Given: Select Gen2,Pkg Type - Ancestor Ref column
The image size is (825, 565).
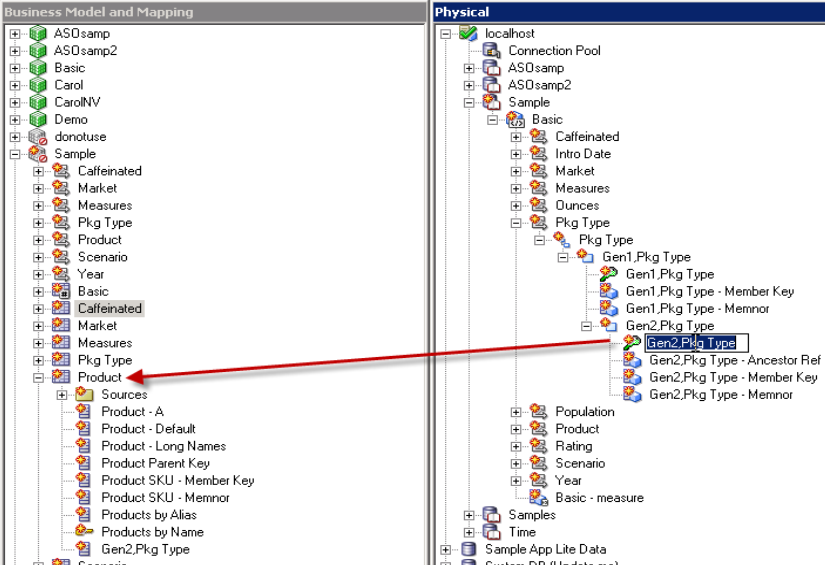Looking at the screenshot, I should coord(734,360).
